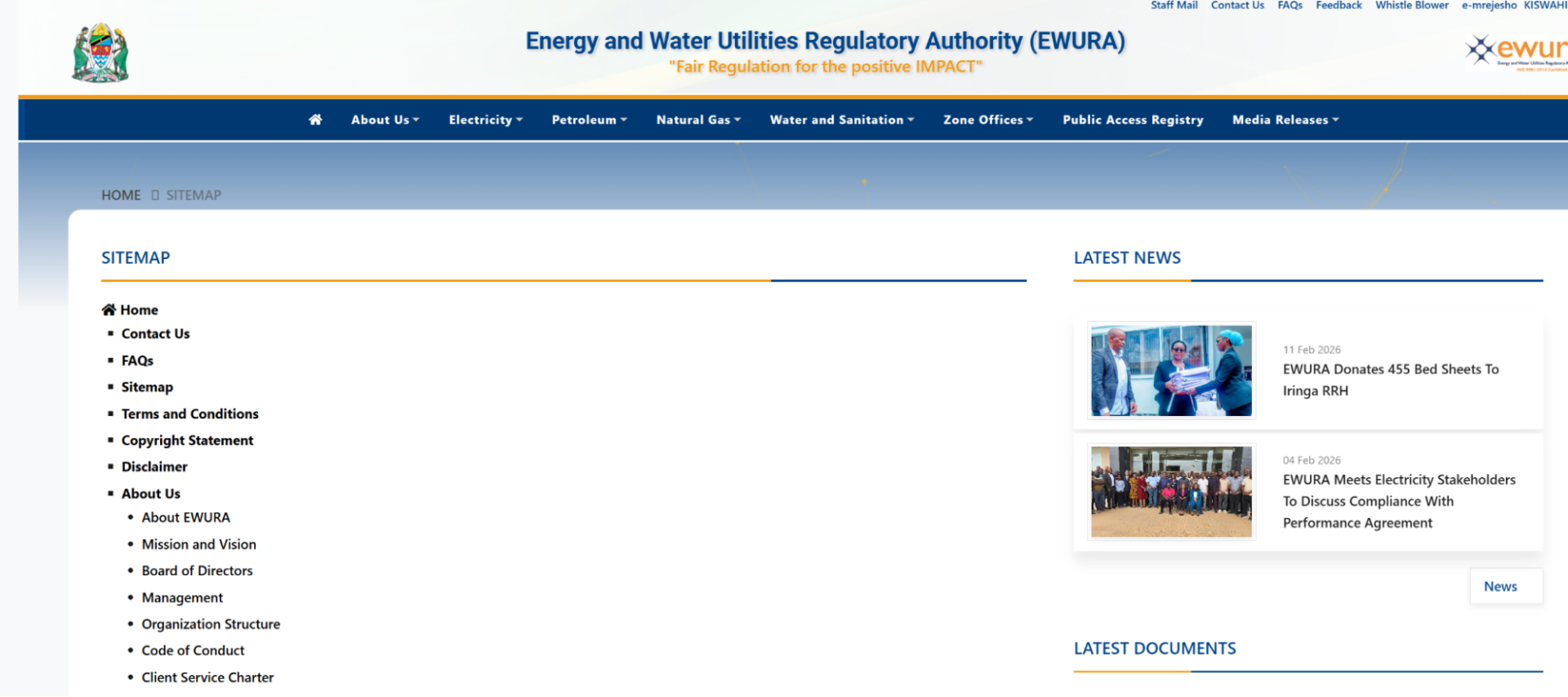
Task: Open the Zone Offices dropdown
Action: (x=987, y=120)
